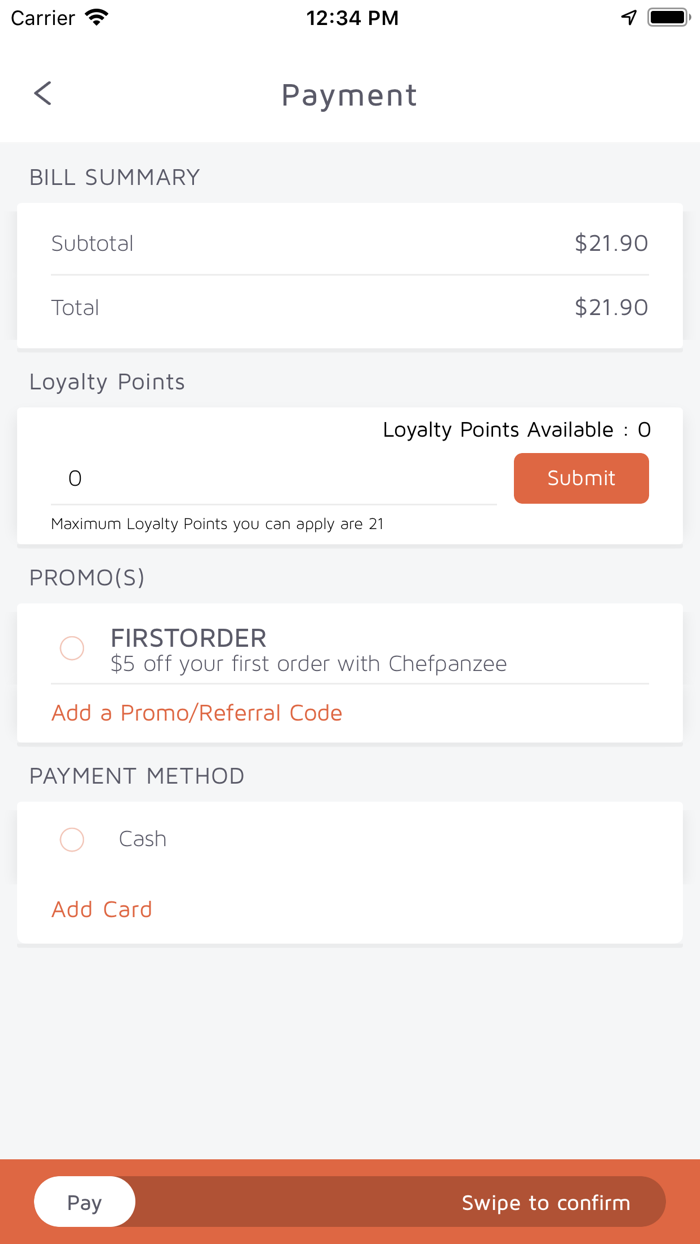The height and width of the screenshot is (1244, 700).
Task: Tap the battery indicator icon
Action: pos(666,18)
